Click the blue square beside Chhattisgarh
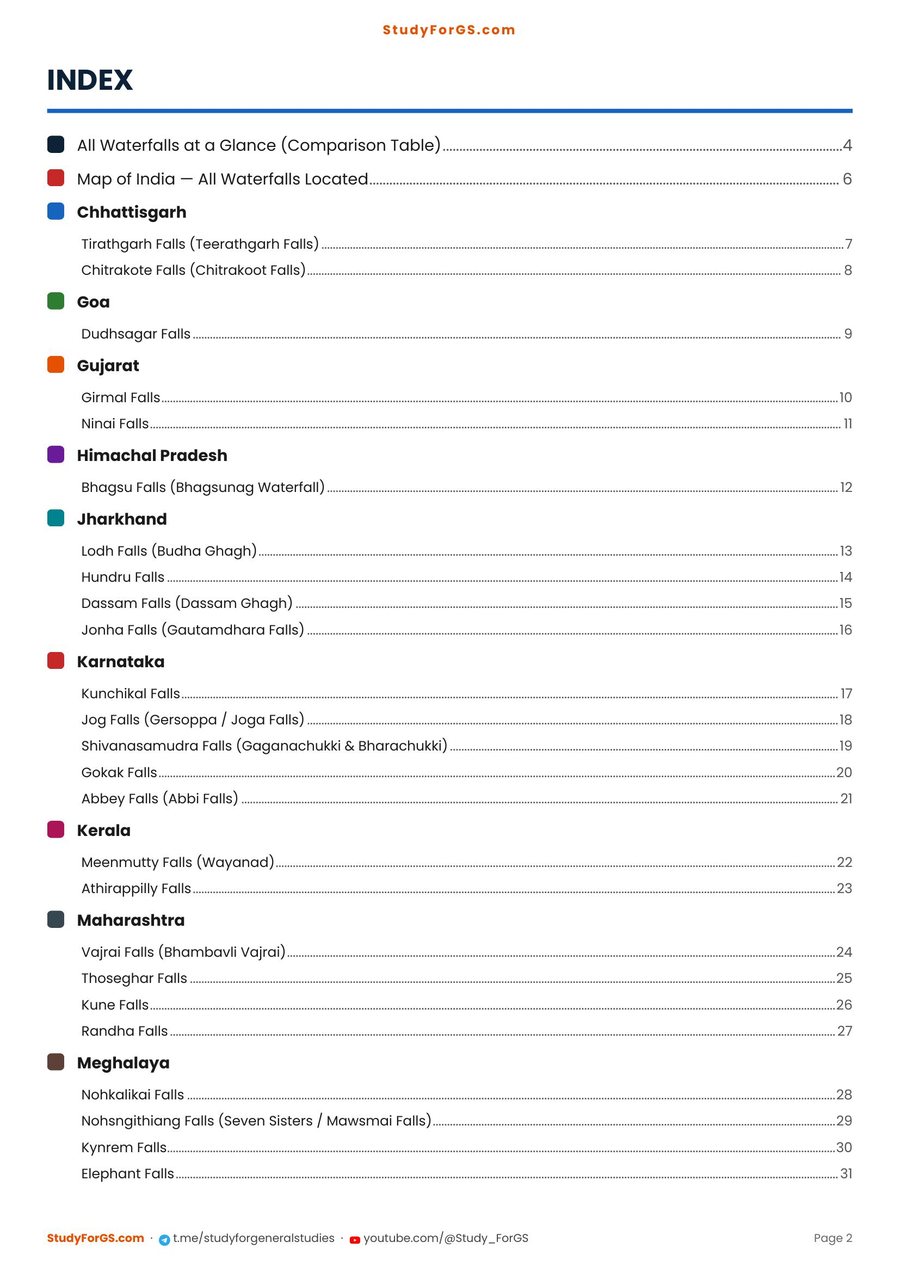Screen dimensions: 900x1273 coord(56,212)
